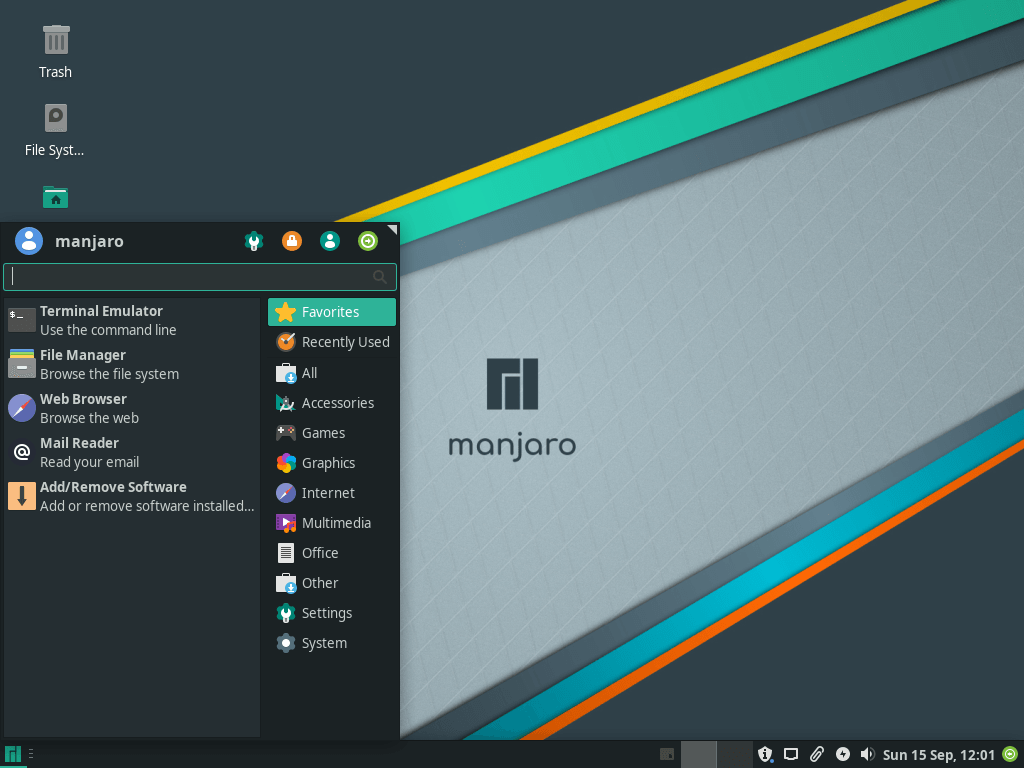Launch File Manager from favorites

(132, 364)
